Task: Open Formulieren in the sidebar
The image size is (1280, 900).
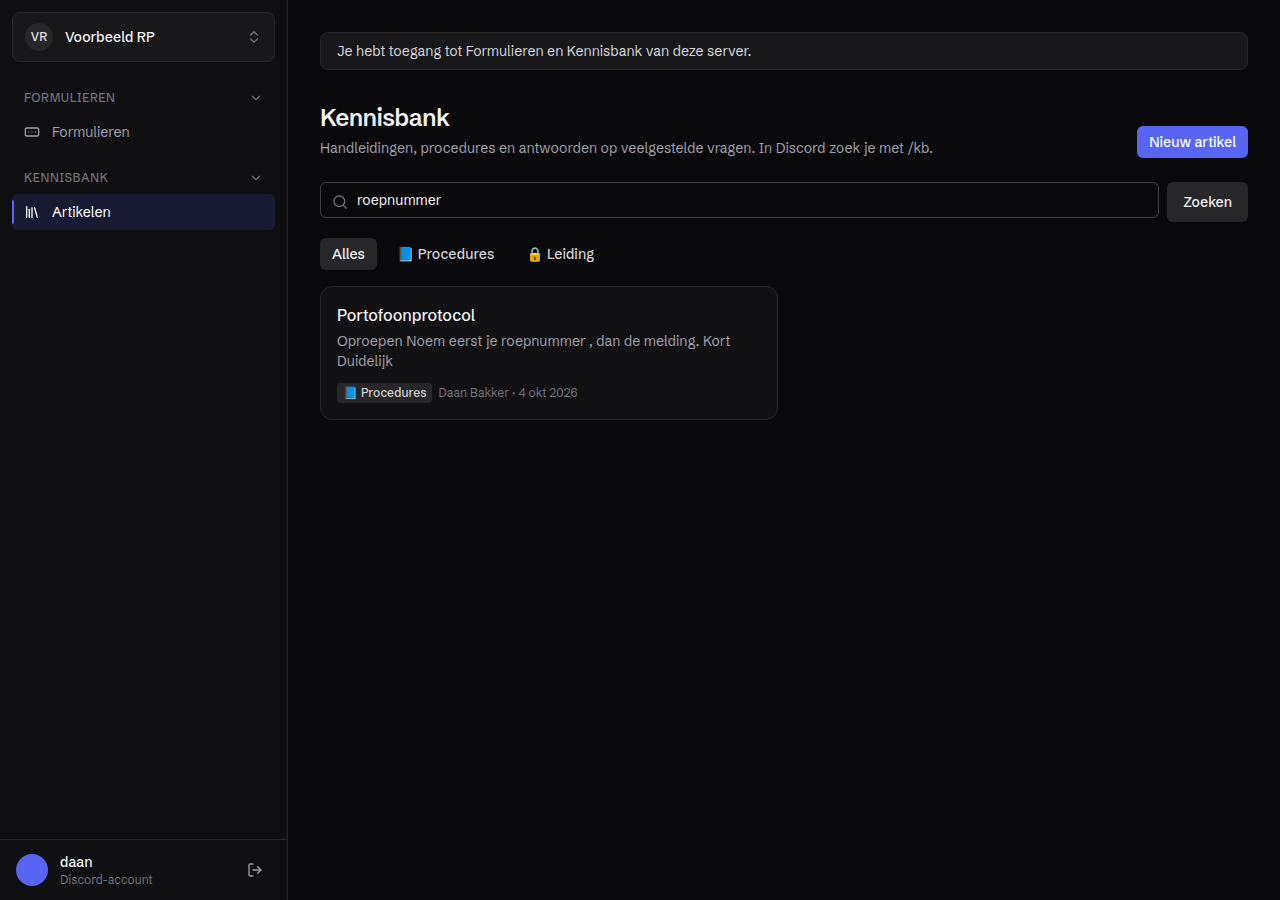Action: [x=143, y=132]
